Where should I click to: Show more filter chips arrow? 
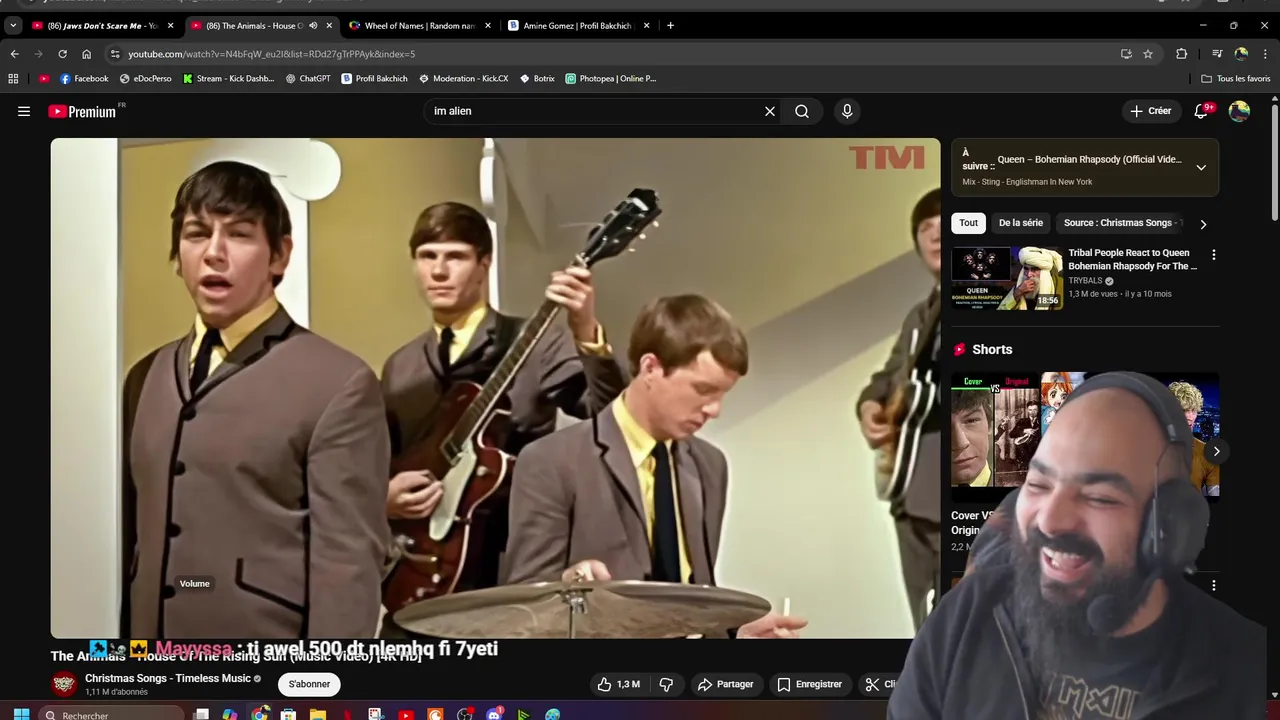[x=1203, y=224]
